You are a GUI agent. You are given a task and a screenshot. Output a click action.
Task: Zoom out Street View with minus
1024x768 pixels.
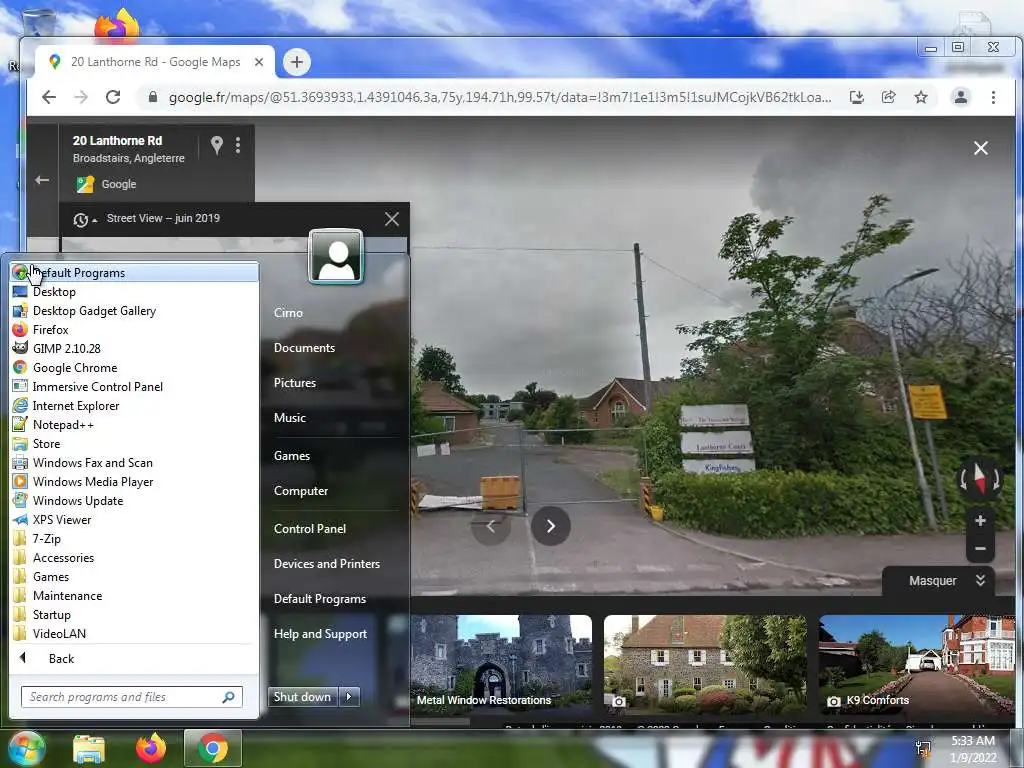[x=980, y=549]
